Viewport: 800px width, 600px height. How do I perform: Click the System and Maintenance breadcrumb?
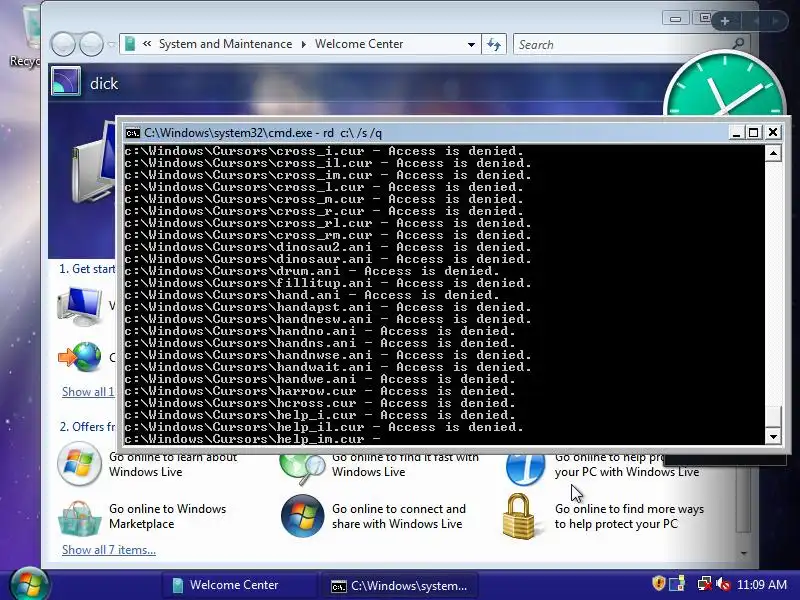pos(225,44)
